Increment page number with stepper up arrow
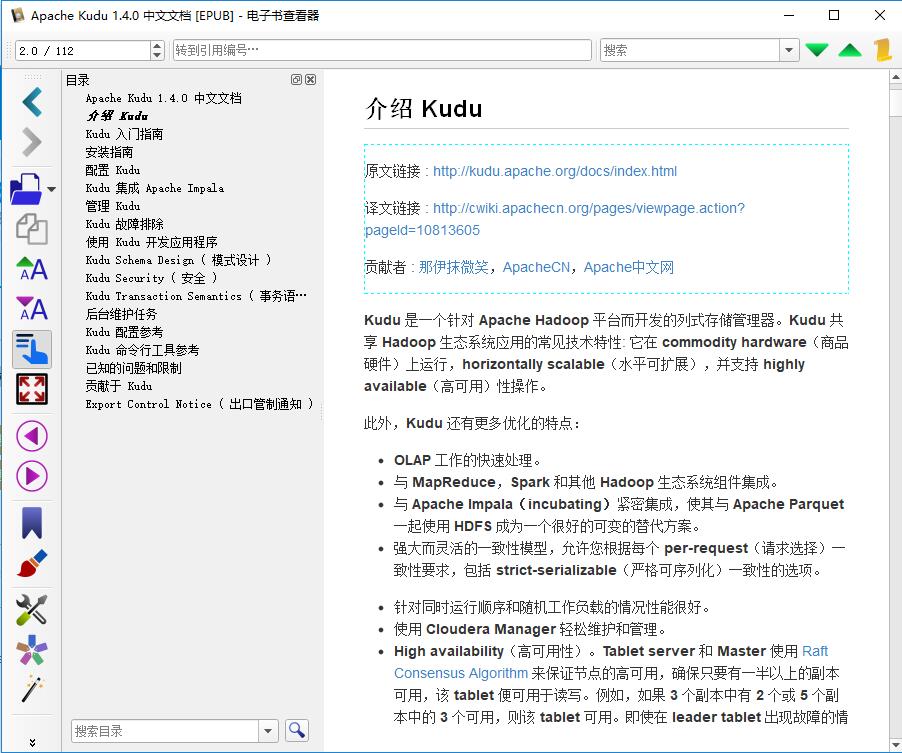Viewport: 902px width, 753px height. pos(157,45)
